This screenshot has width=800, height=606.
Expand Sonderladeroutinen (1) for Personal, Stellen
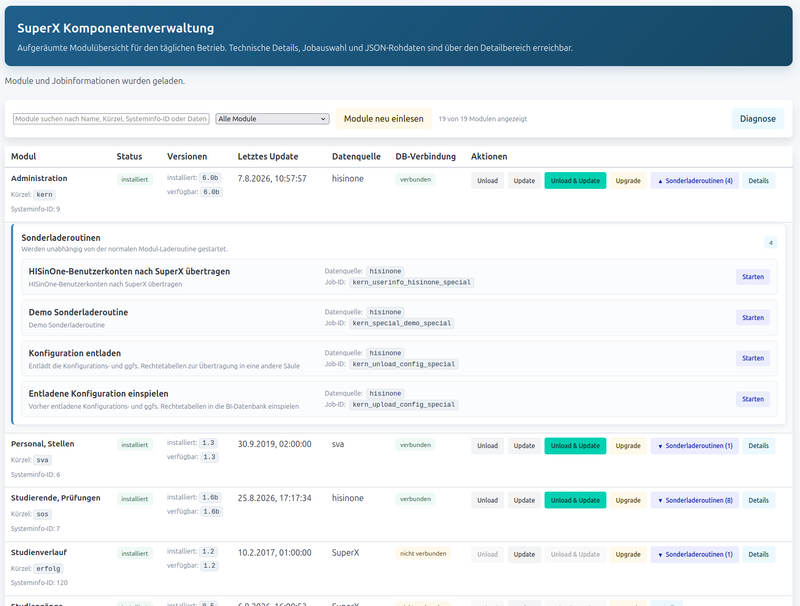coord(694,446)
